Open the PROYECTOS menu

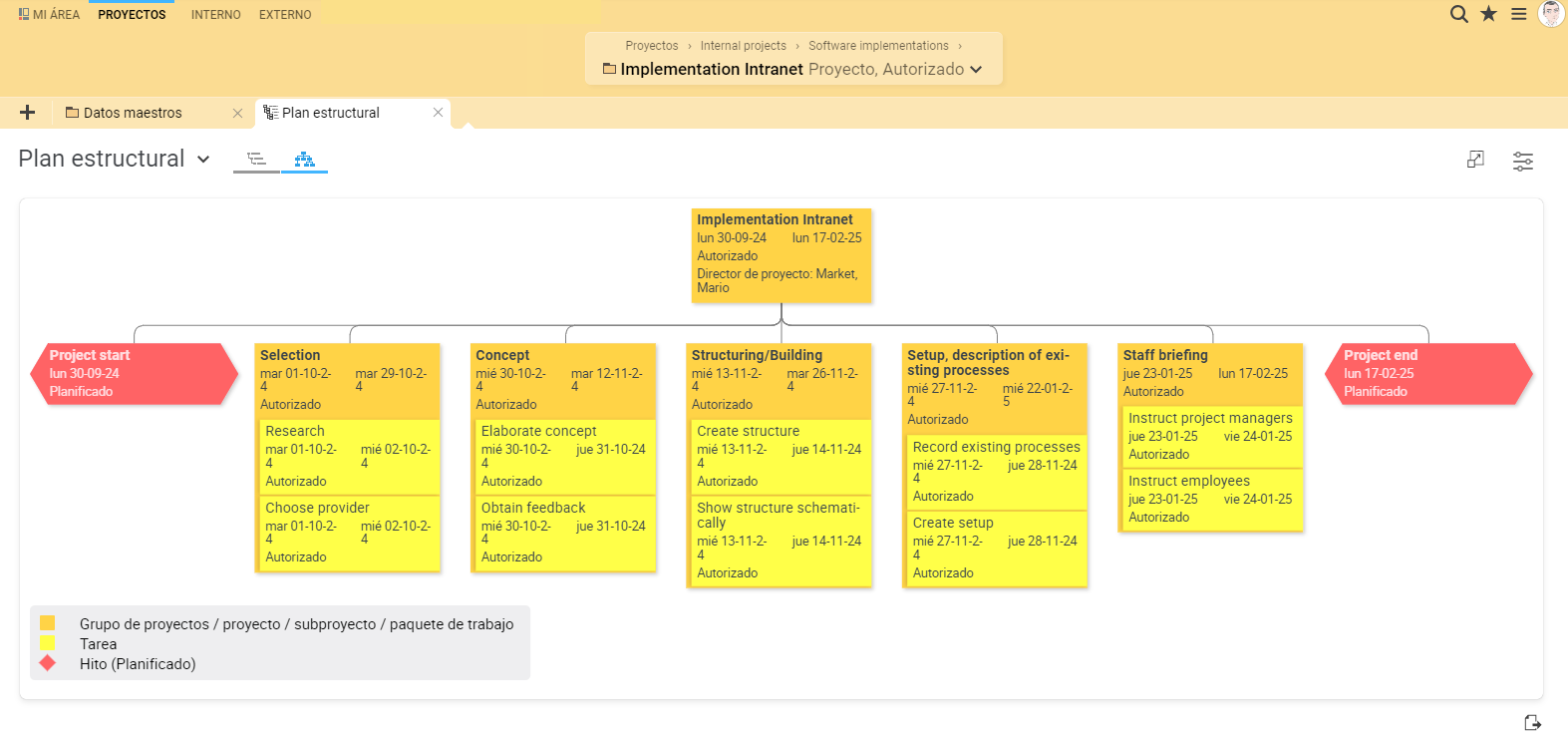[132, 15]
